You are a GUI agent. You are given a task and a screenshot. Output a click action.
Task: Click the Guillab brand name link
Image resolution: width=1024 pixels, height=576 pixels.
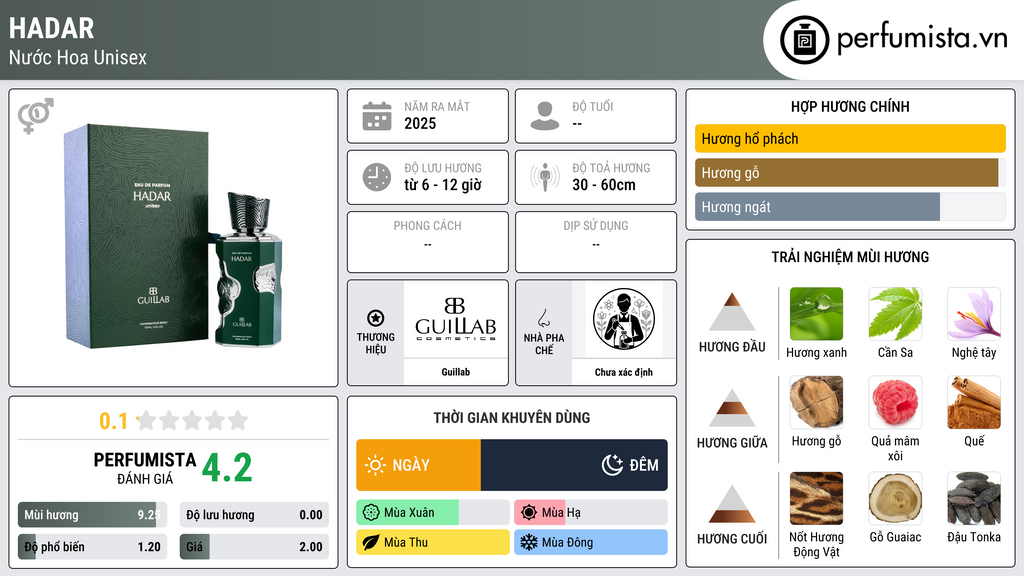pos(455,372)
